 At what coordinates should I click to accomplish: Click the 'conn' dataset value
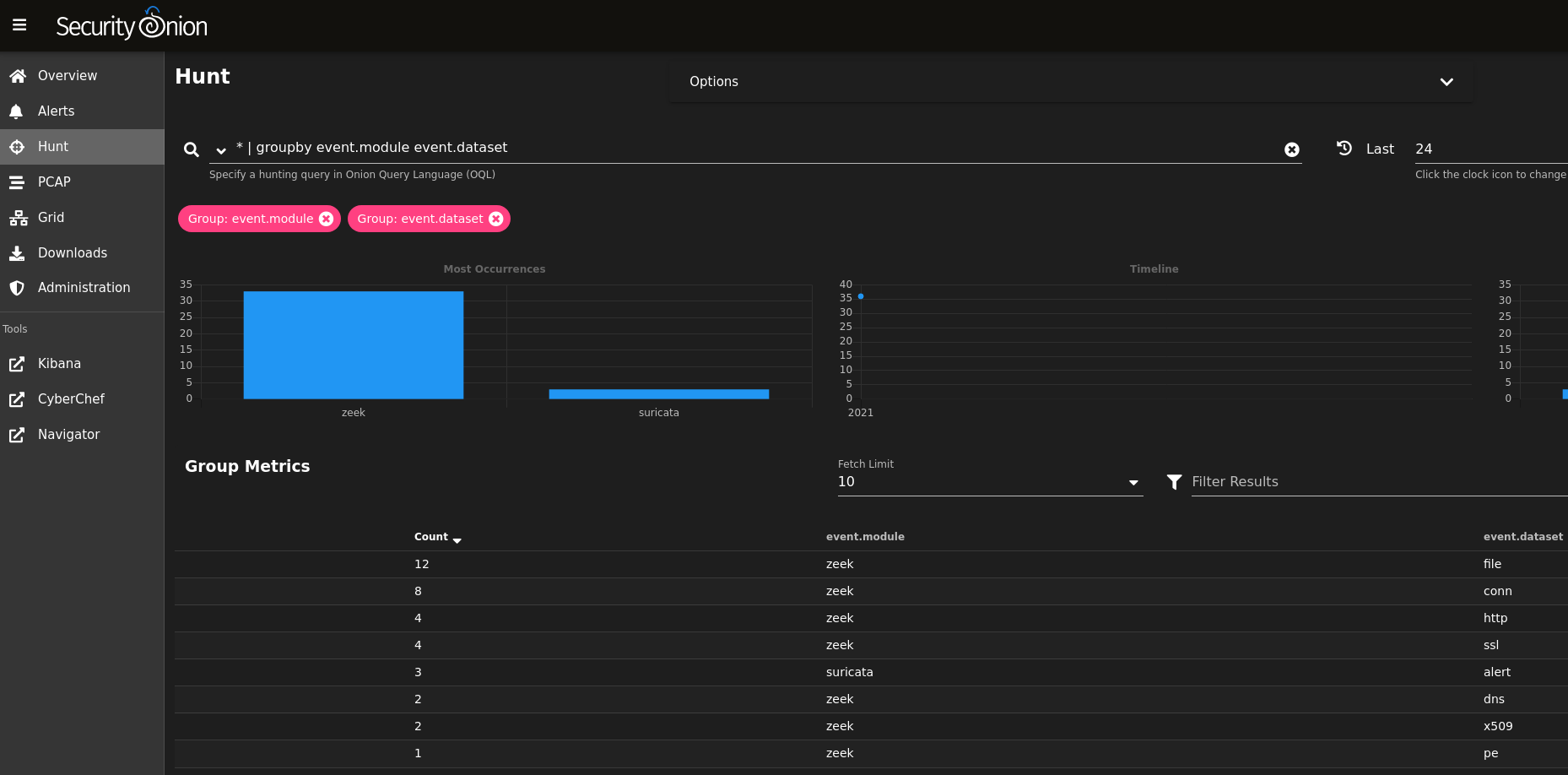pyautogui.click(x=1497, y=591)
